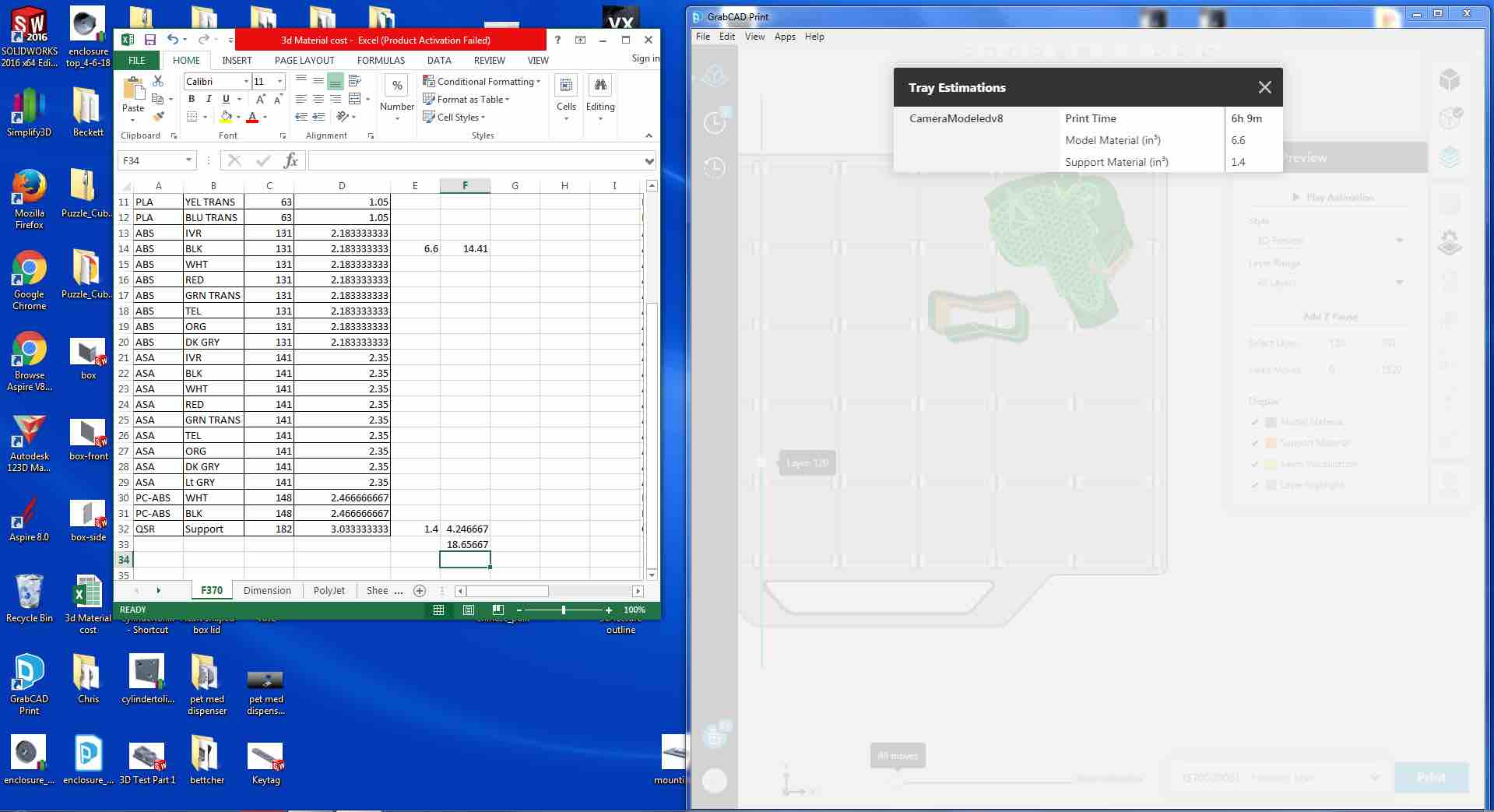Undo last action in Excel
This screenshot has width=1494, height=812.
click(x=173, y=40)
